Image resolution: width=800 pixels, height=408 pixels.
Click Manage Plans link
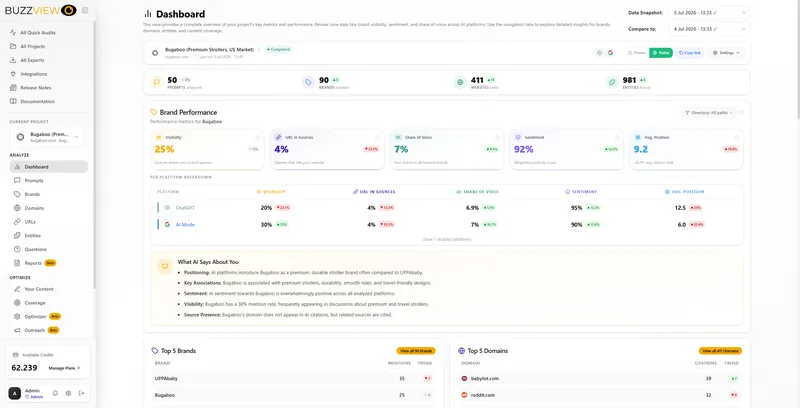[x=64, y=368]
